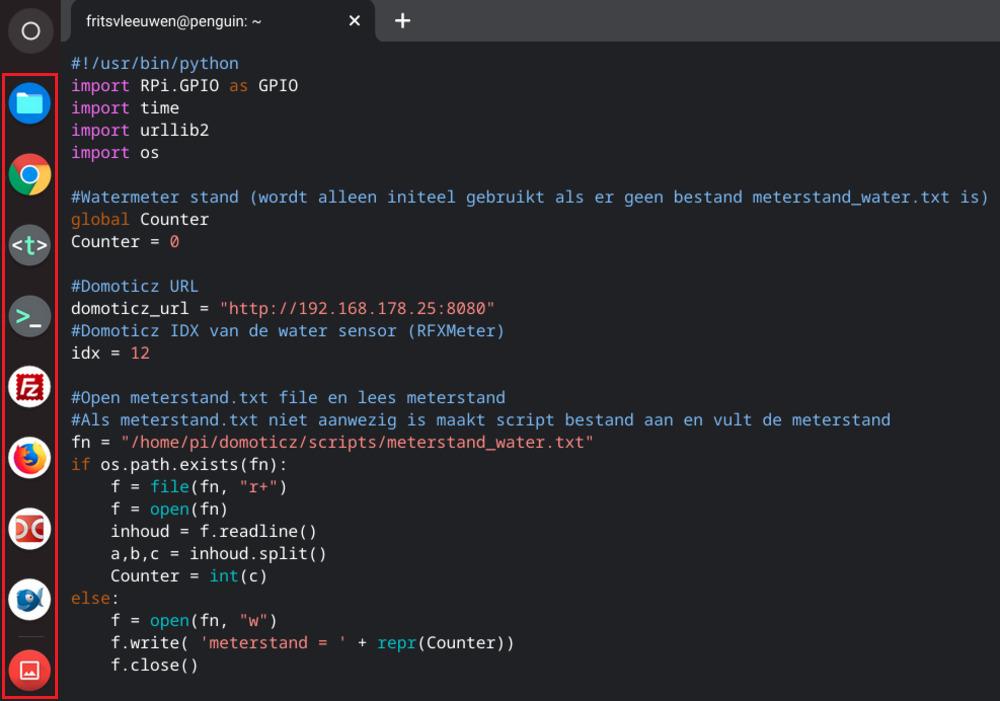Image resolution: width=1000 pixels, height=701 pixels.
Task: Click the 'import os' line
Action: (115, 152)
